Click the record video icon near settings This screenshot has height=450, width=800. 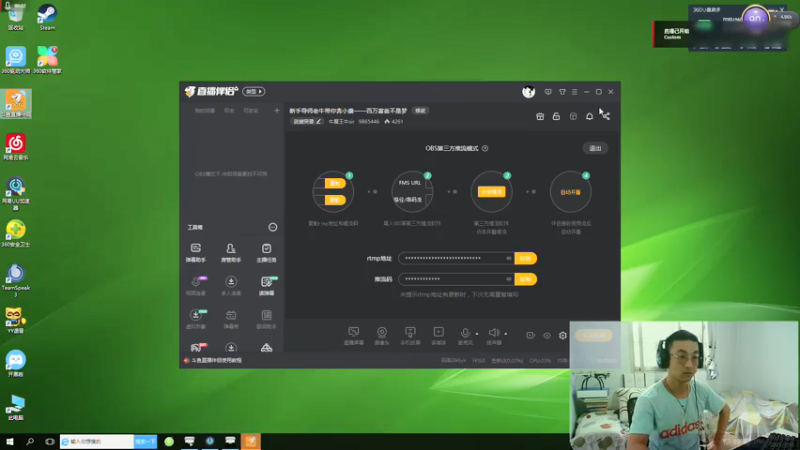tap(531, 335)
